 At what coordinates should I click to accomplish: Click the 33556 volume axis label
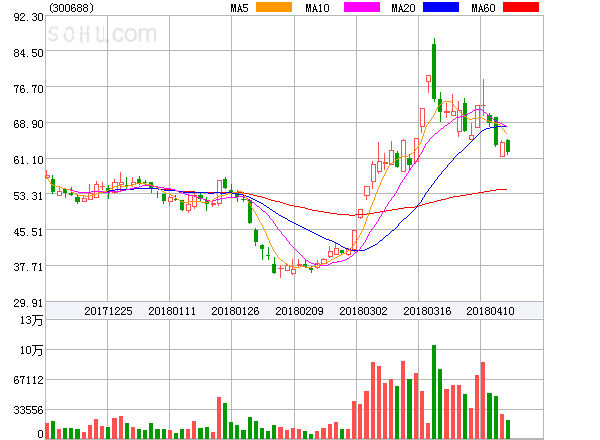(x=28, y=410)
